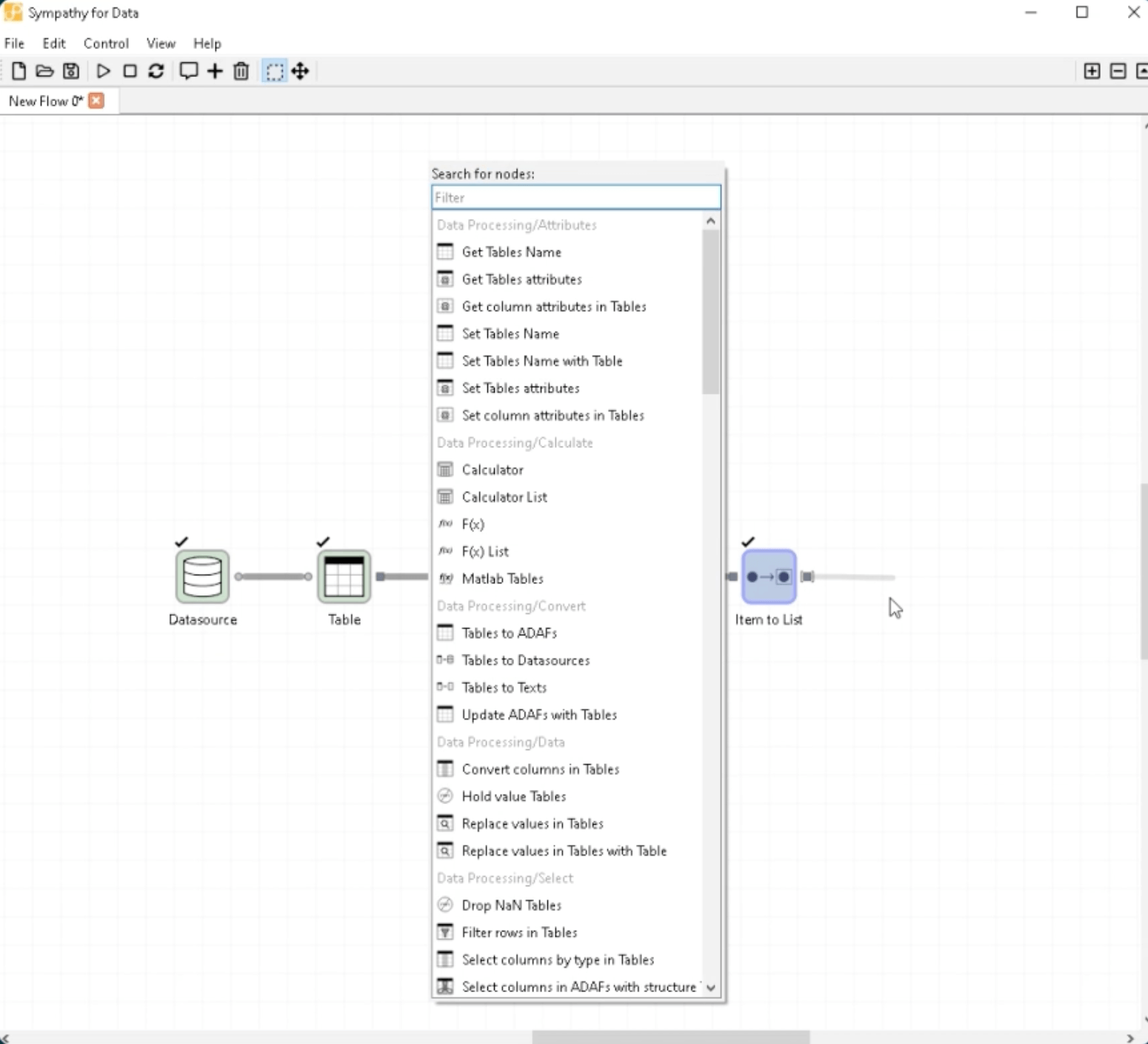Choose the F(x) List node
The width and height of the screenshot is (1148, 1044).
(567, 552)
